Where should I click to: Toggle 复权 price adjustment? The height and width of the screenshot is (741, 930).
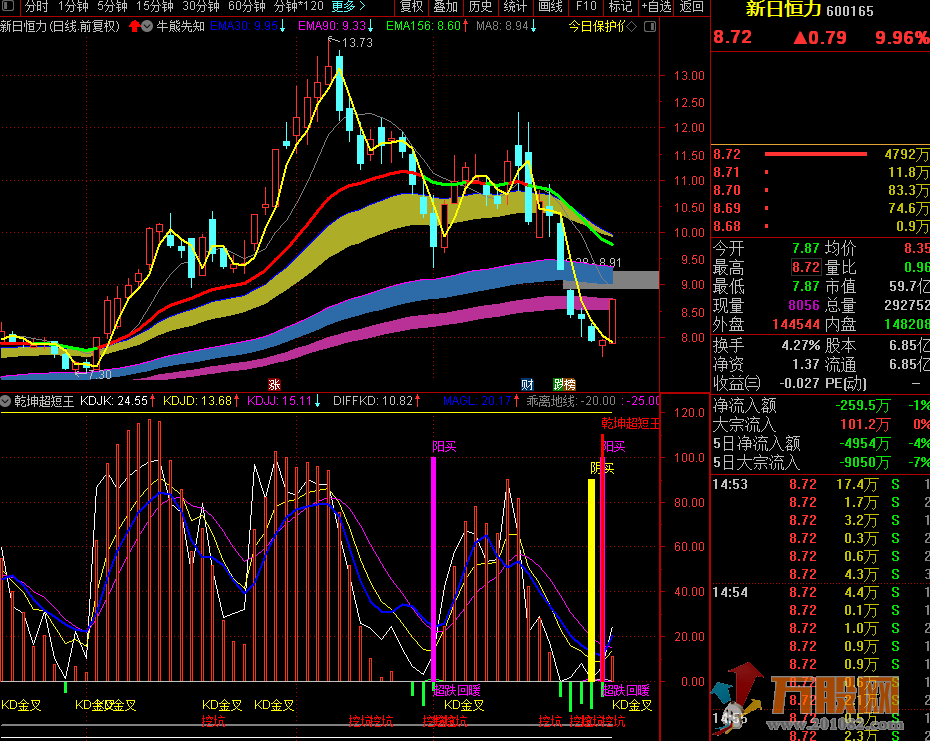click(411, 7)
